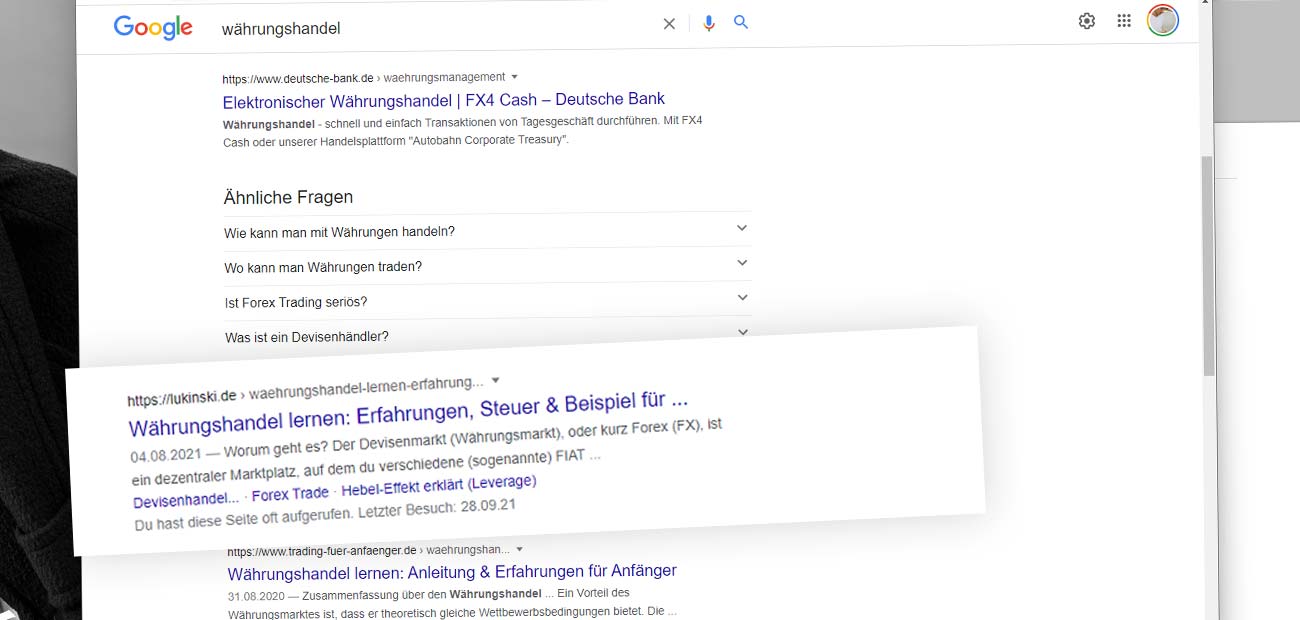This screenshot has height=620, width=1300.
Task: Click the 'Ähnliche Fragen' heading
Action: [288, 197]
